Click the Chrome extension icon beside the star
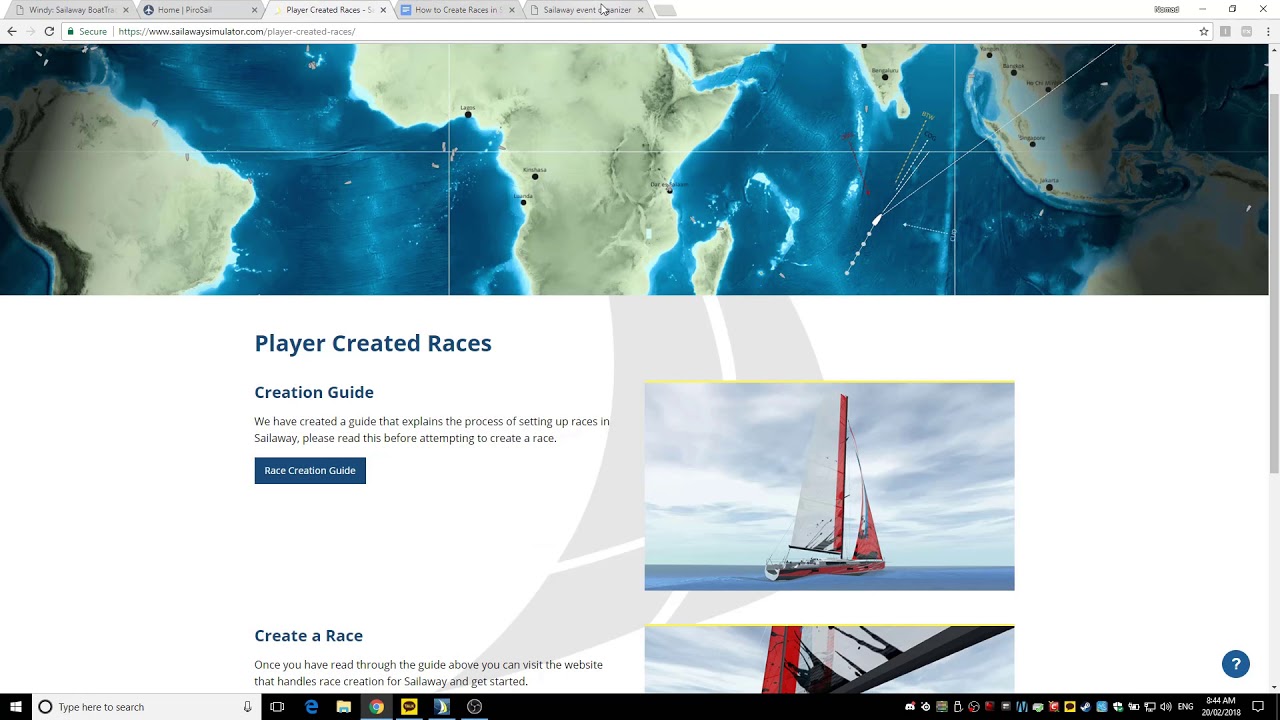The height and width of the screenshot is (720, 1280). coord(1225,31)
